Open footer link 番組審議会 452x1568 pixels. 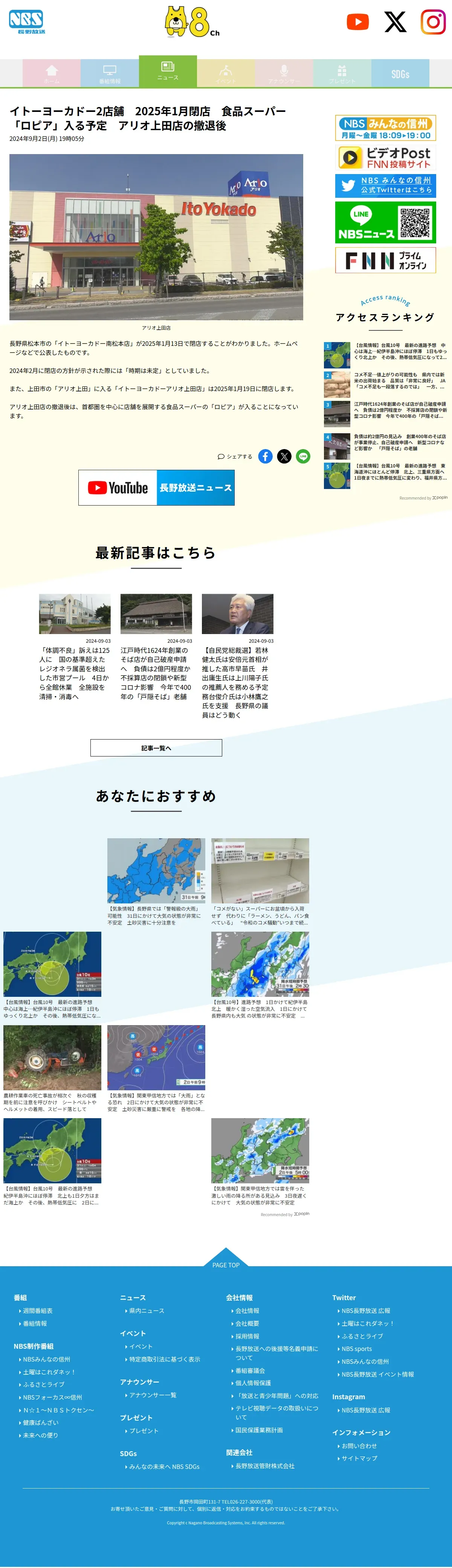coord(250,1370)
